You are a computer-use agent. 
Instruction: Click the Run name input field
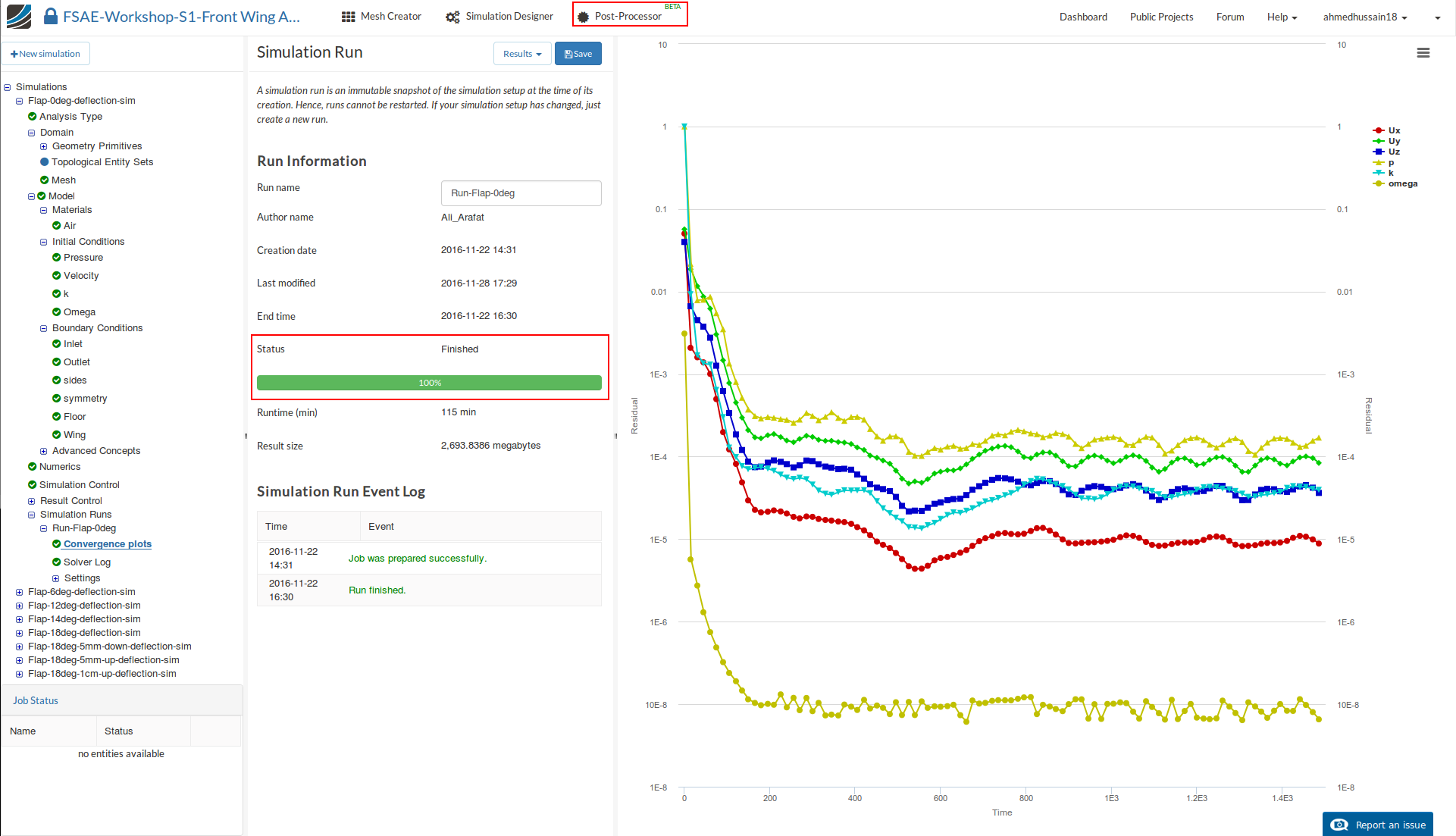coord(521,193)
